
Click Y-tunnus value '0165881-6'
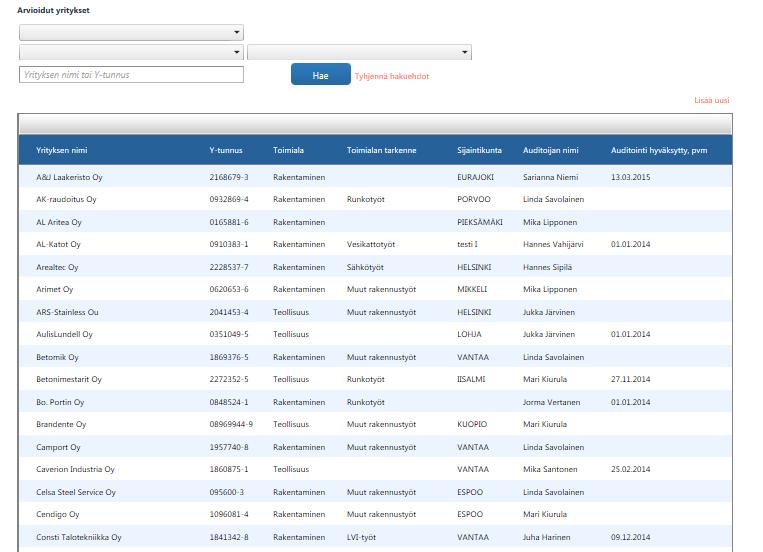coord(229,222)
